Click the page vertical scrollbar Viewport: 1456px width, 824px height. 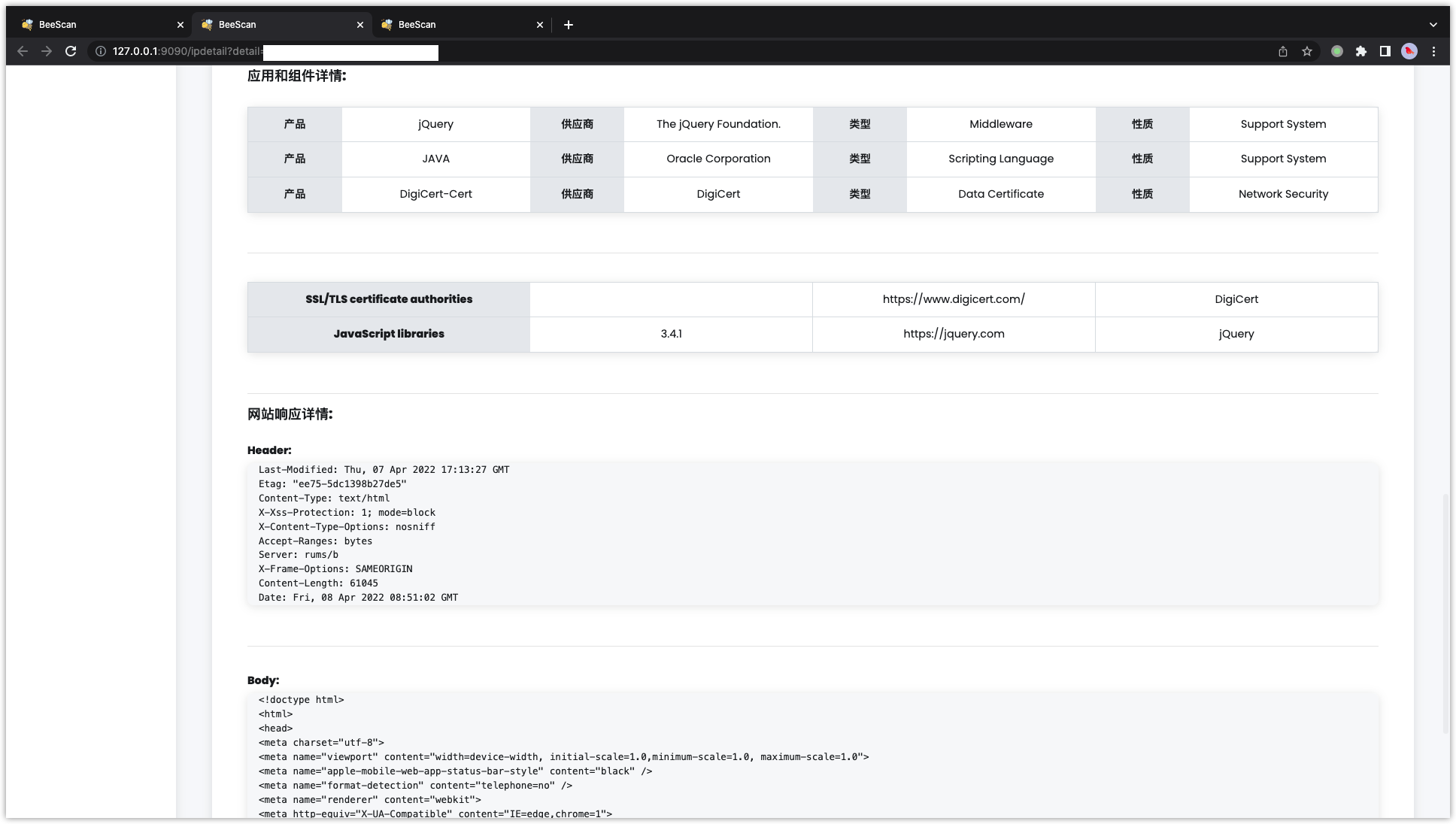click(x=1446, y=613)
